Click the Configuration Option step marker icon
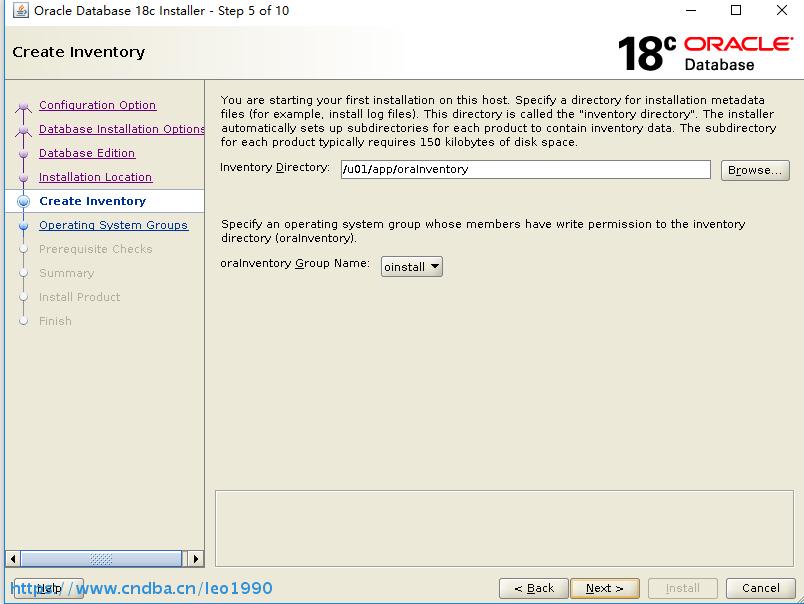The width and height of the screenshot is (804, 604). click(x=23, y=107)
